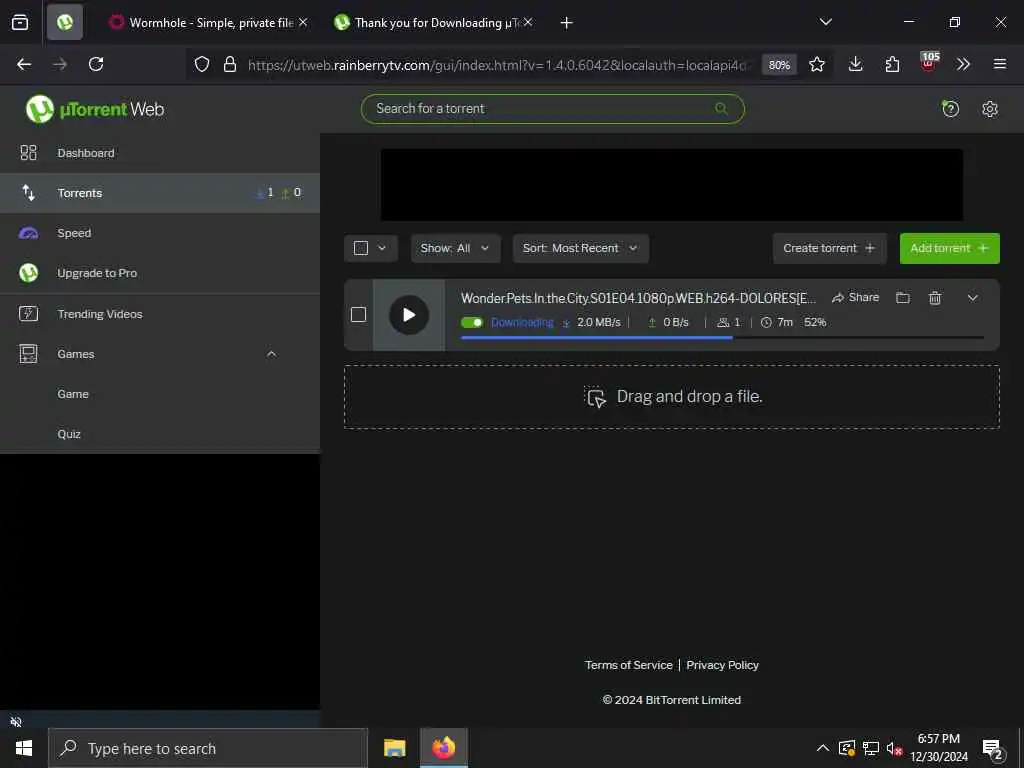Open the Speed sidebar item

[x=160, y=233]
